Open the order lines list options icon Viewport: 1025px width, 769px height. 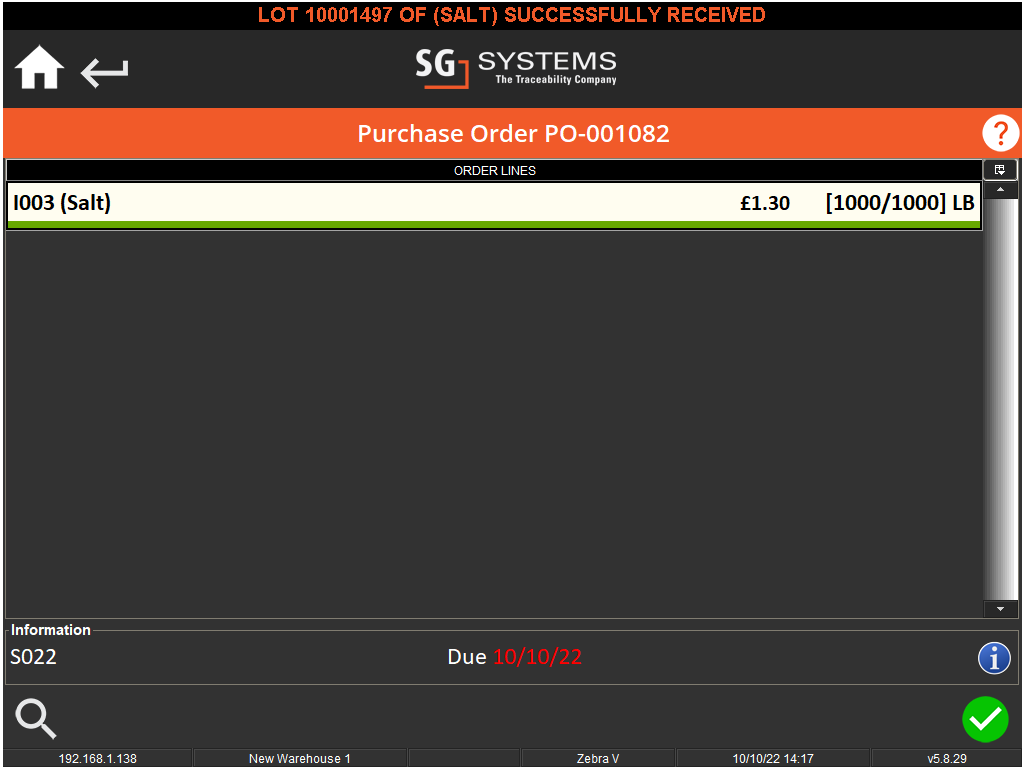(x=1000, y=170)
